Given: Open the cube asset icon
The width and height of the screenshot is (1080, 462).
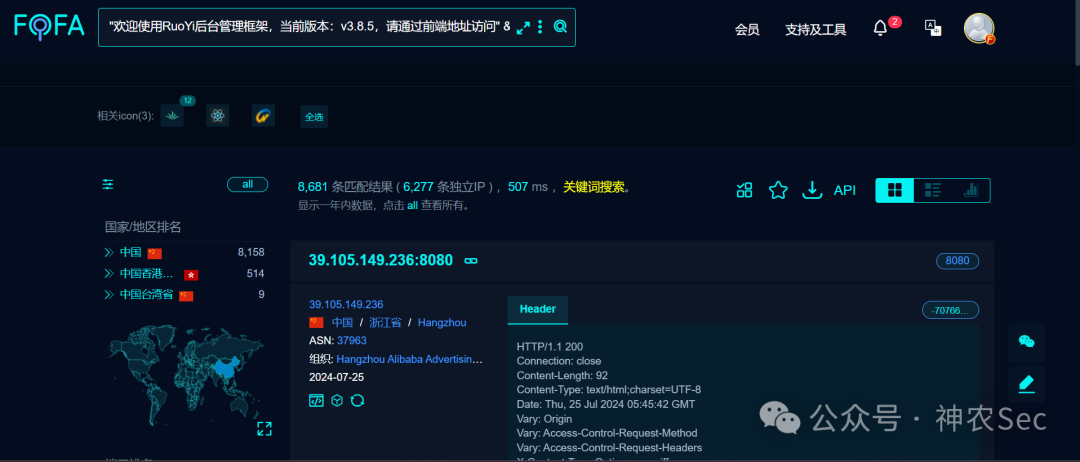Looking at the screenshot, I should [x=337, y=400].
